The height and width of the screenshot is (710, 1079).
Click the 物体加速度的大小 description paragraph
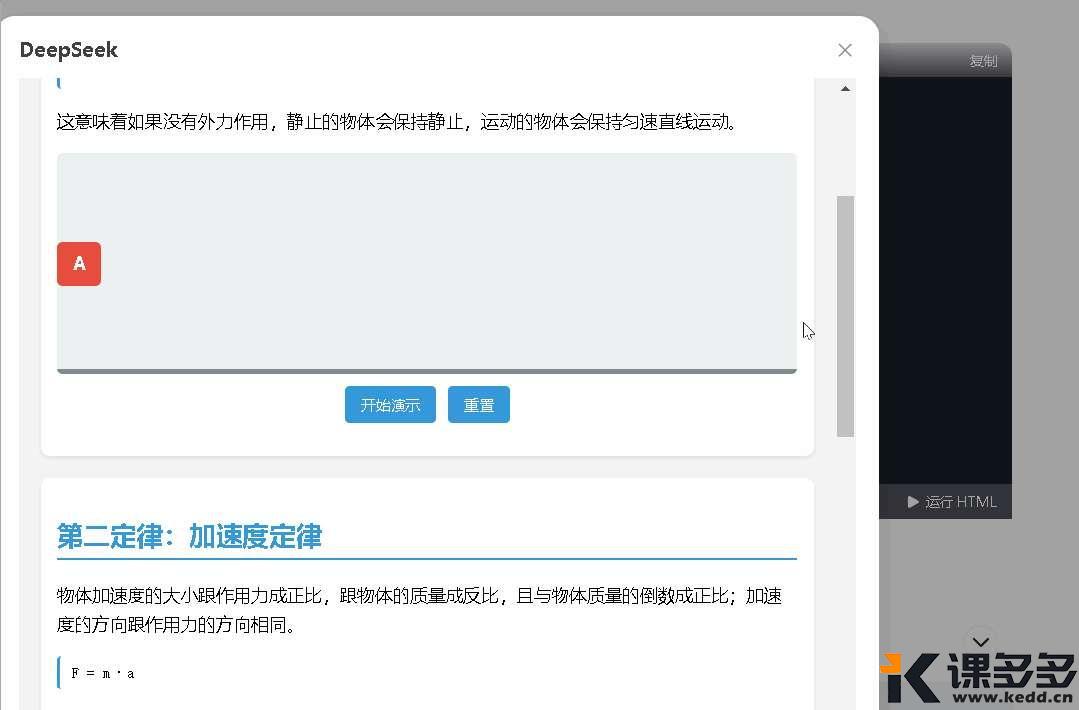coord(419,610)
